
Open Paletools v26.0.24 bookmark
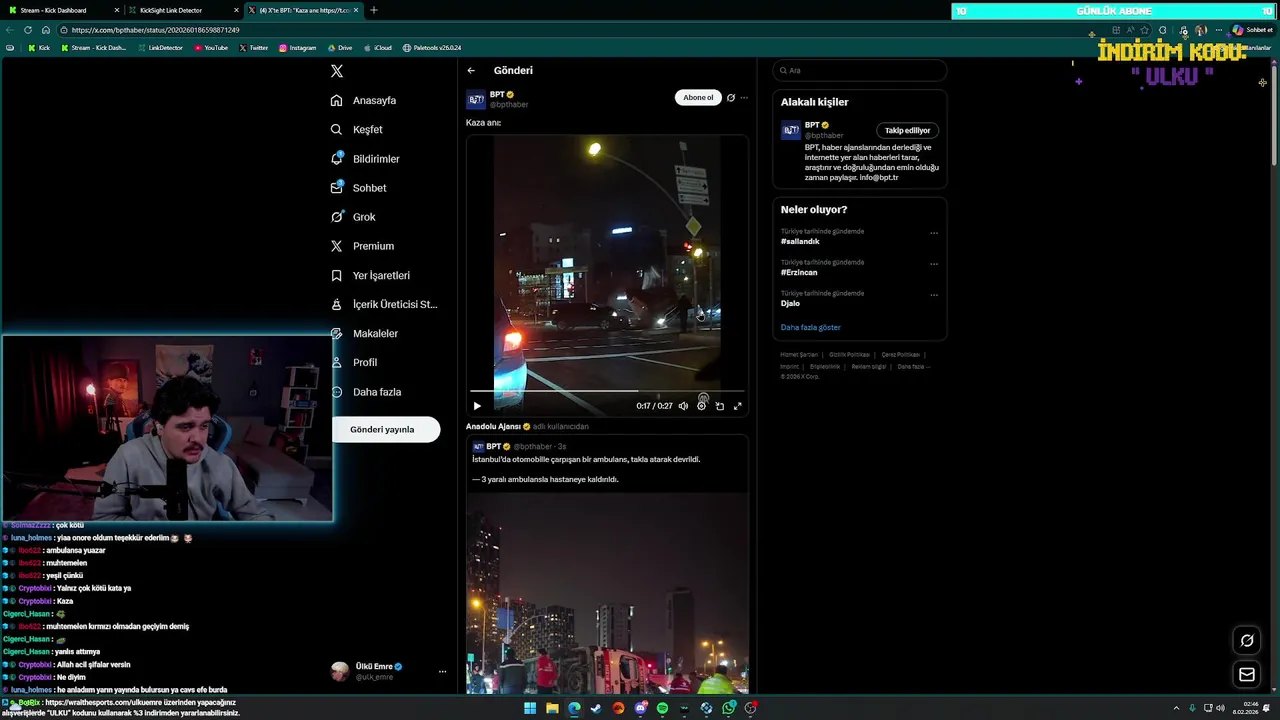tap(432, 48)
